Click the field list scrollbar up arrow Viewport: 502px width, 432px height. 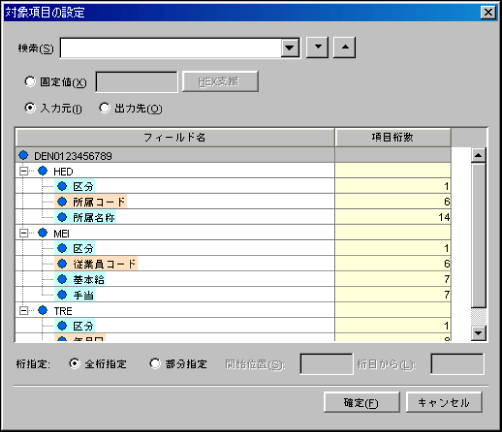click(x=478, y=155)
